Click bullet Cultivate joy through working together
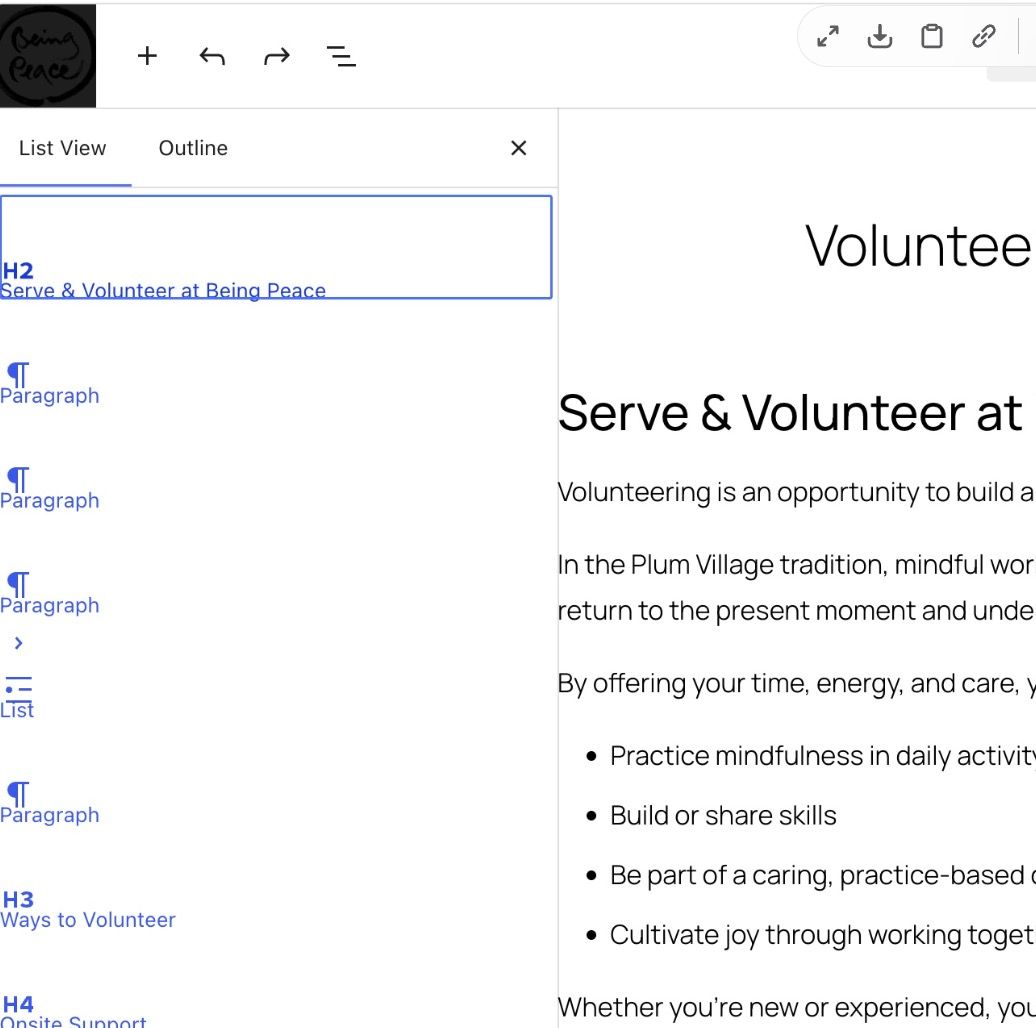The width and height of the screenshot is (1036, 1028). 822,936
